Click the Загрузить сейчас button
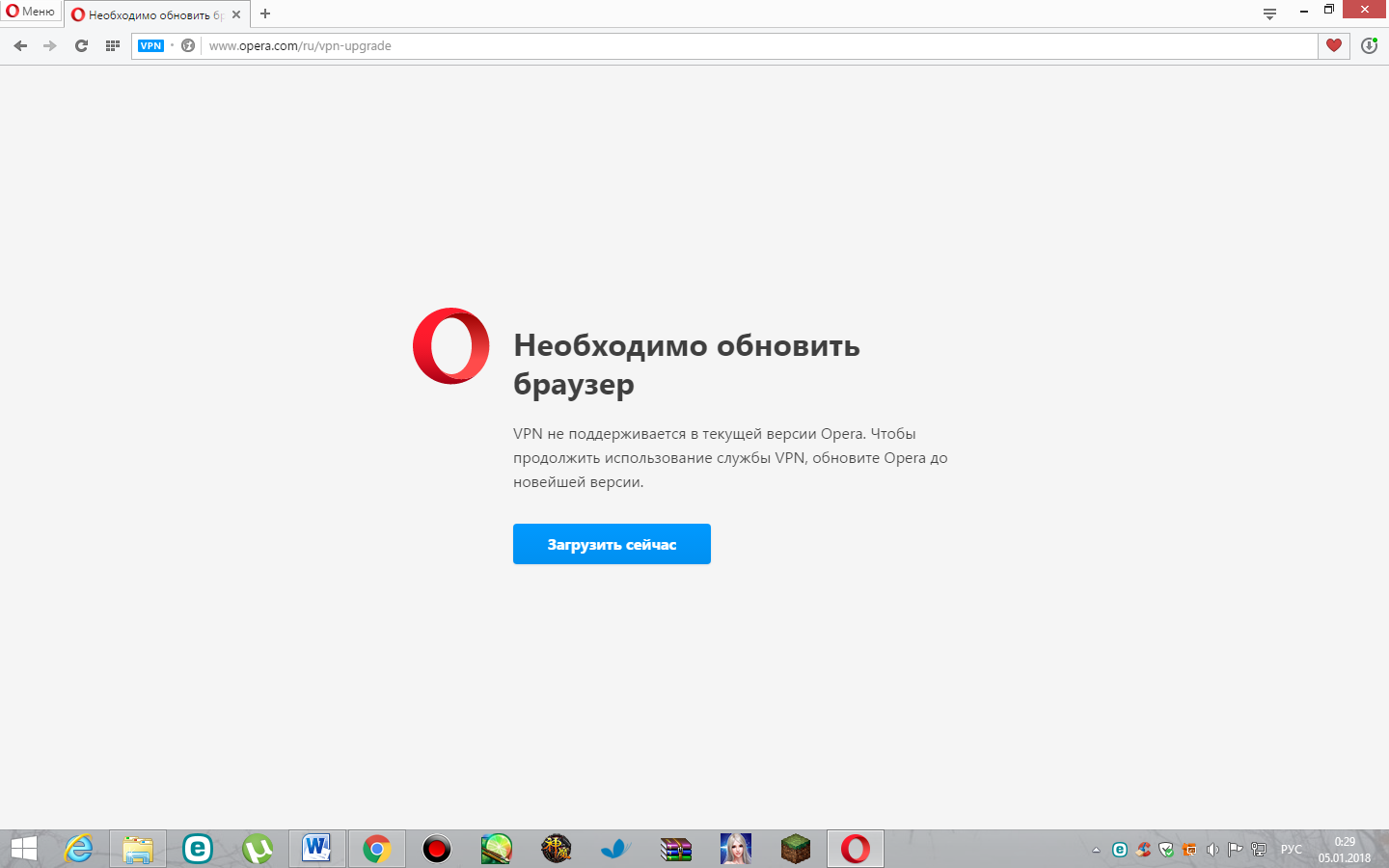 (x=612, y=544)
